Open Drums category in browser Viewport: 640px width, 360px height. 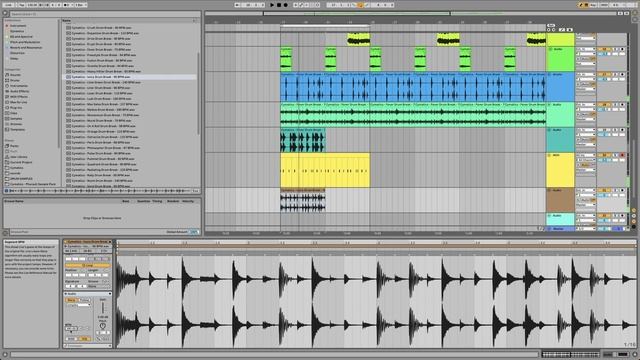[x=15, y=80]
